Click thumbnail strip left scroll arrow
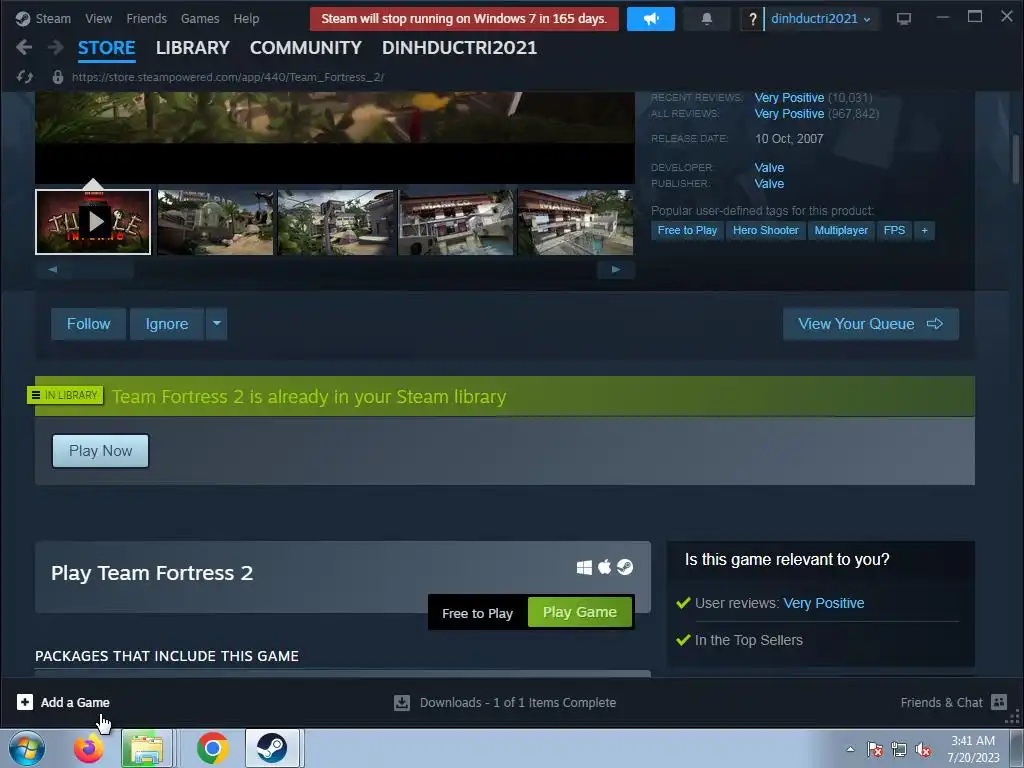The width and height of the screenshot is (1024, 768). pos(53,269)
